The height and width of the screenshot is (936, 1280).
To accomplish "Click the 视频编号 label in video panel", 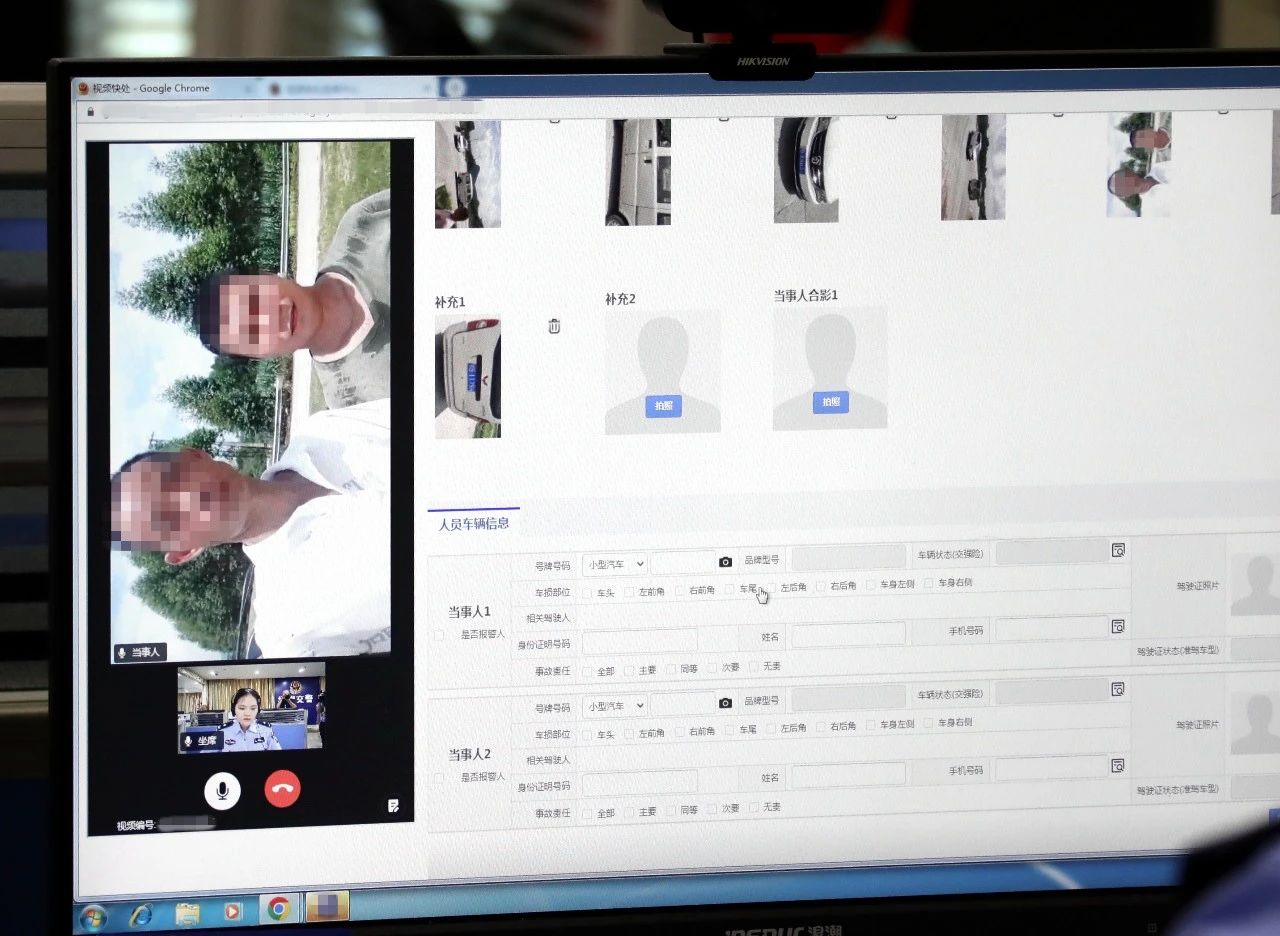I will click(136, 826).
